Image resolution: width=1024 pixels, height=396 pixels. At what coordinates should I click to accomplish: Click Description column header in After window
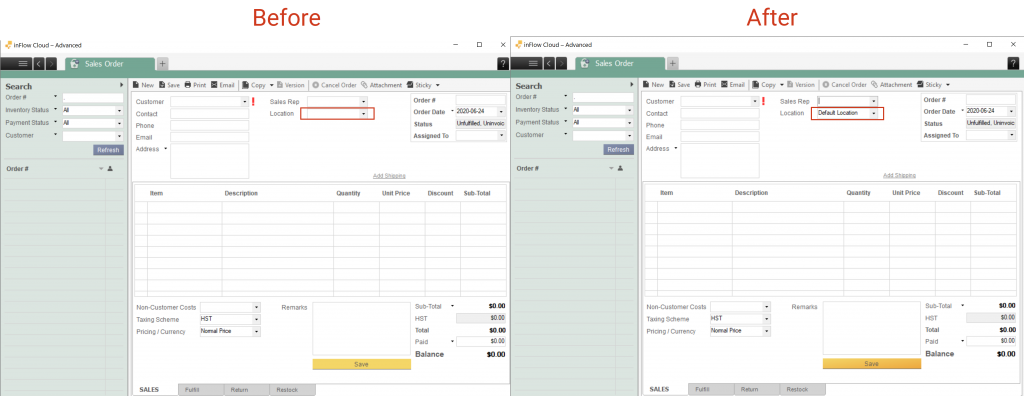click(x=751, y=193)
